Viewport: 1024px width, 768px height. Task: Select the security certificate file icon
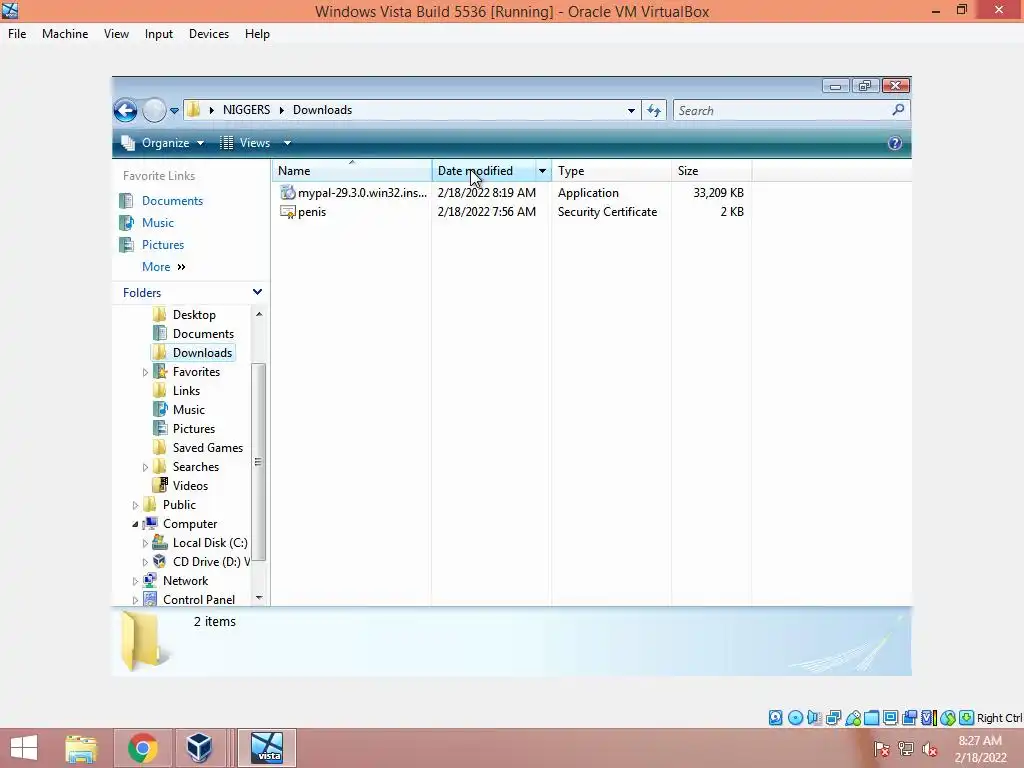point(287,212)
